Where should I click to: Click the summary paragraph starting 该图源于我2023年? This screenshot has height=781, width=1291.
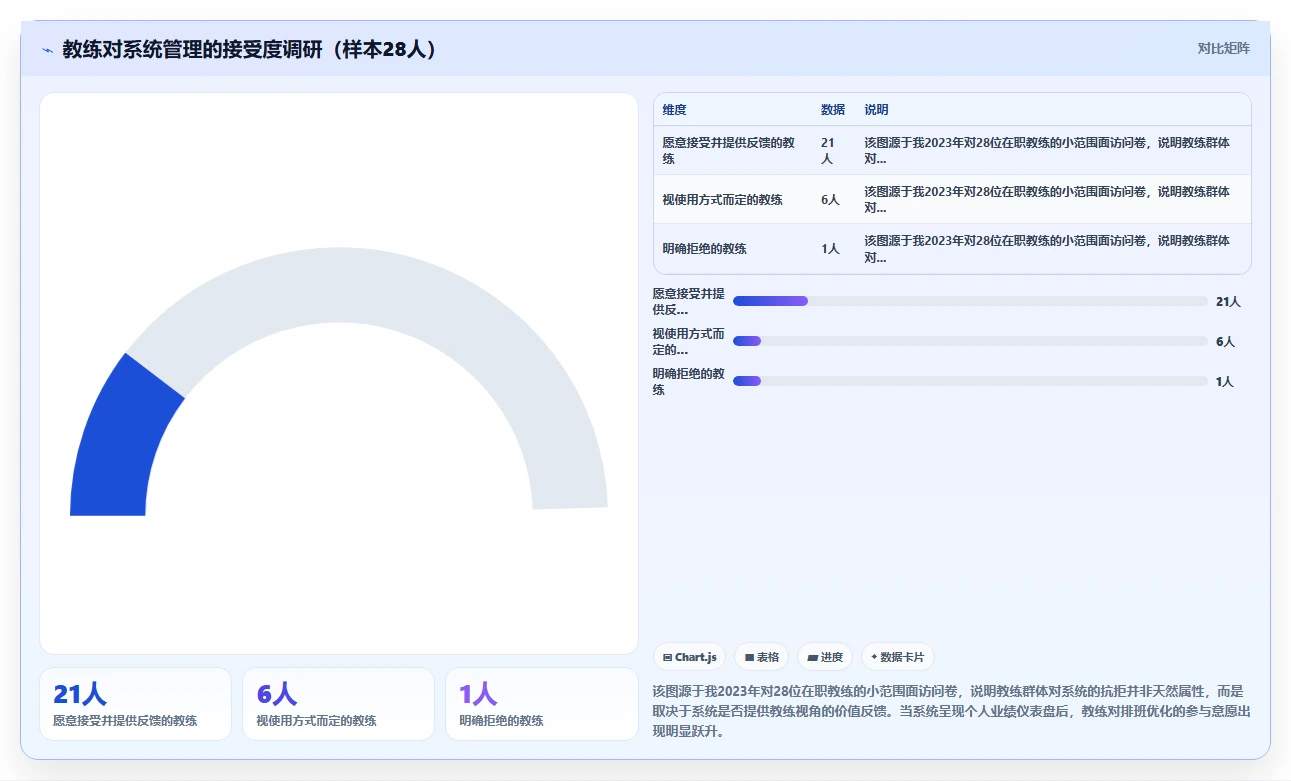(x=951, y=711)
